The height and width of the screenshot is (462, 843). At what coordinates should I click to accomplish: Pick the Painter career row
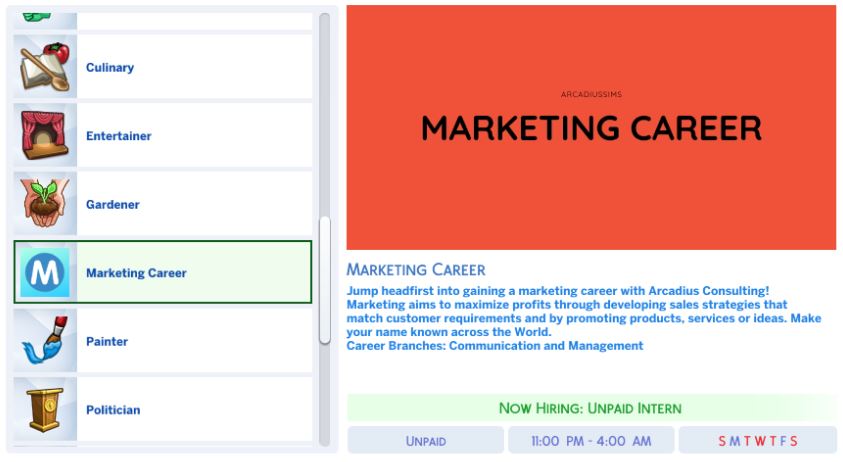click(x=163, y=341)
